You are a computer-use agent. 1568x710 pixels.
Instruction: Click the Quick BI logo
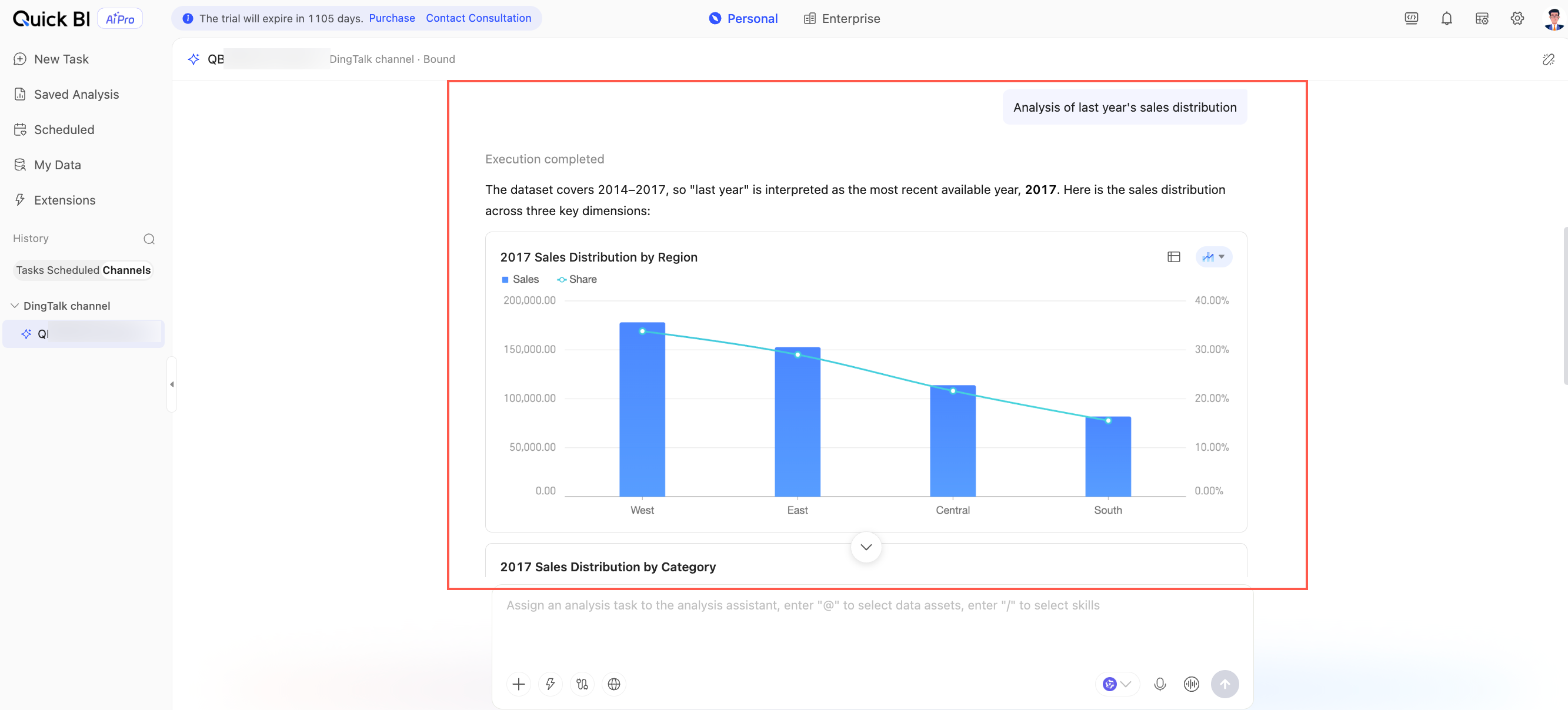(x=51, y=19)
